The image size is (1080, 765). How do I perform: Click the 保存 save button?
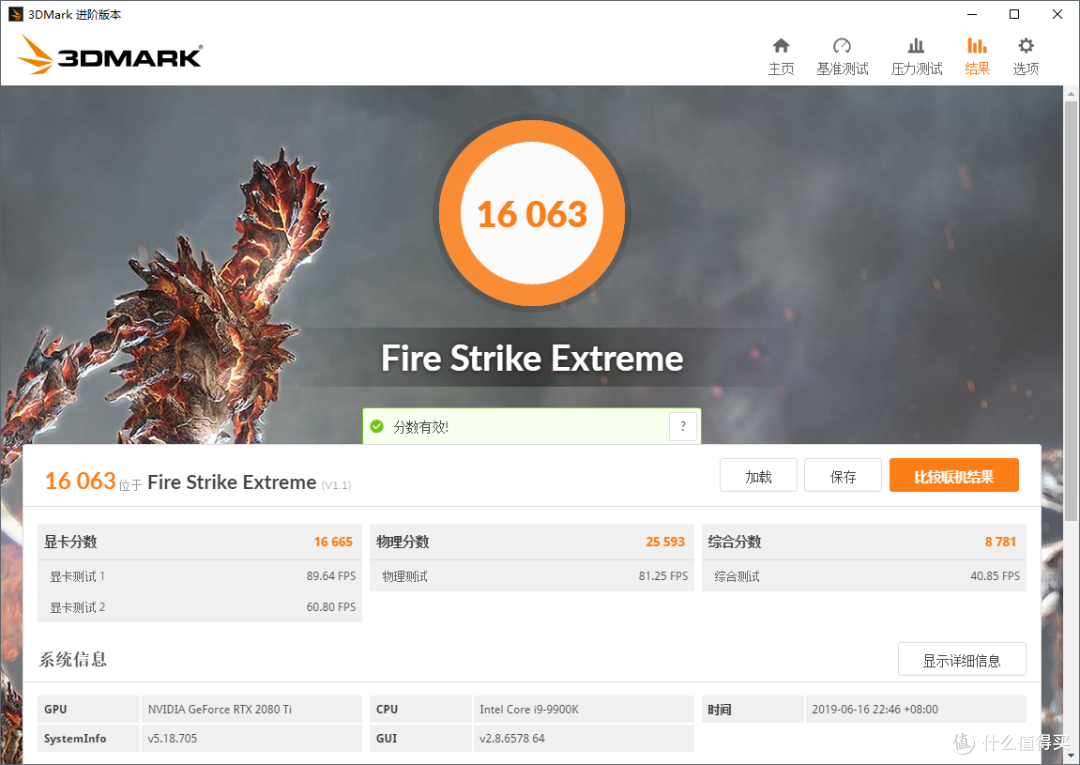tap(843, 476)
